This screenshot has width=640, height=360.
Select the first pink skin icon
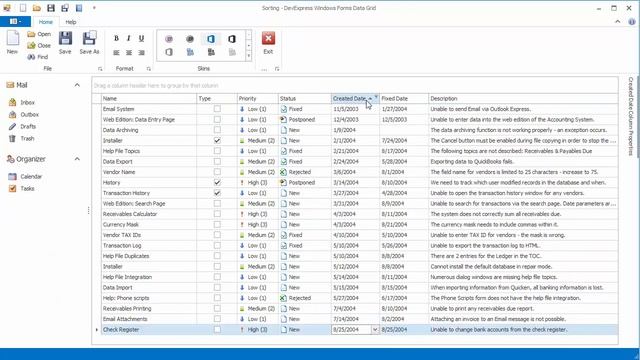pyautogui.click(x=169, y=39)
